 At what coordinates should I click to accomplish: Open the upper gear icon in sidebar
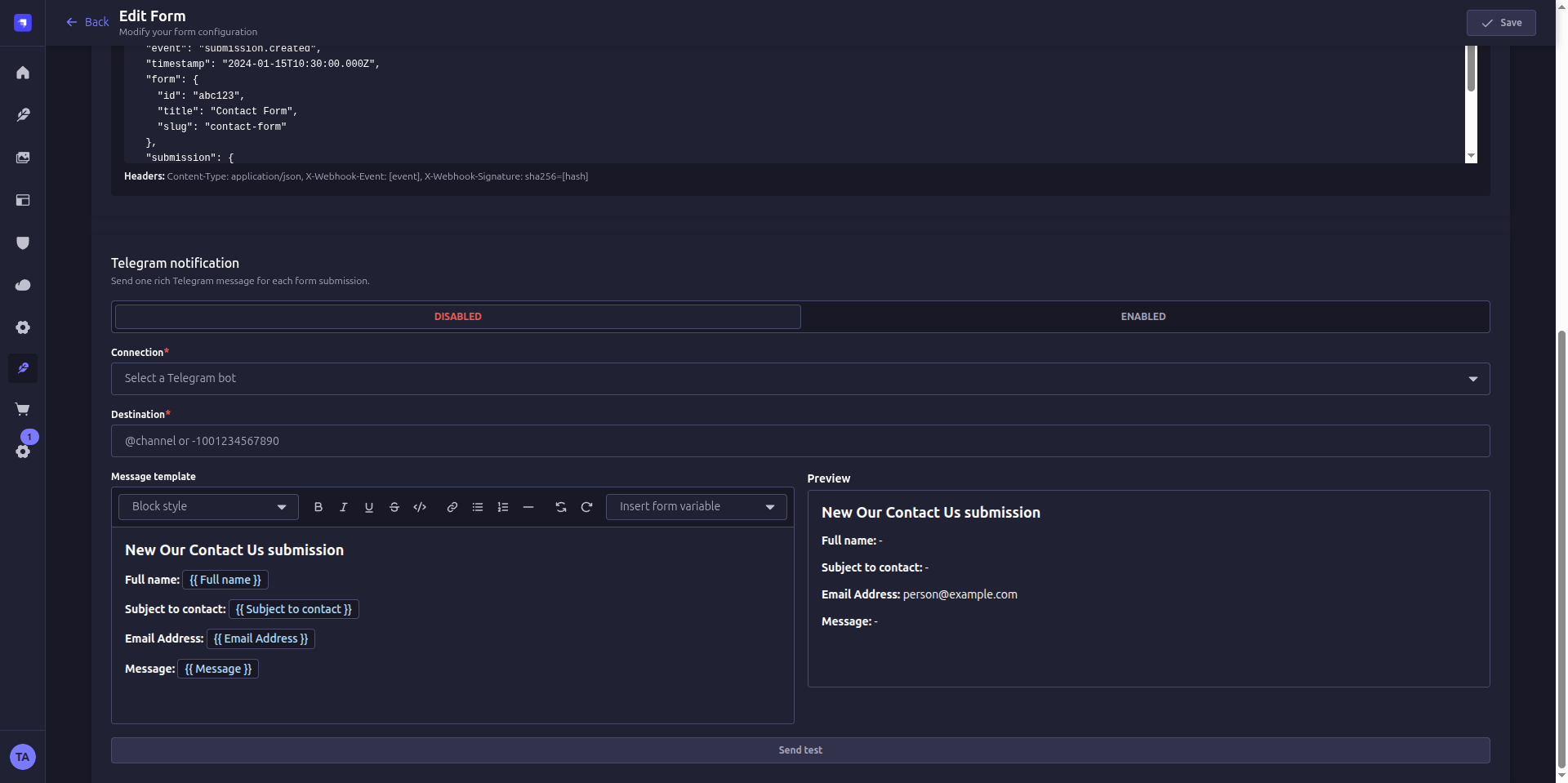[x=23, y=327]
